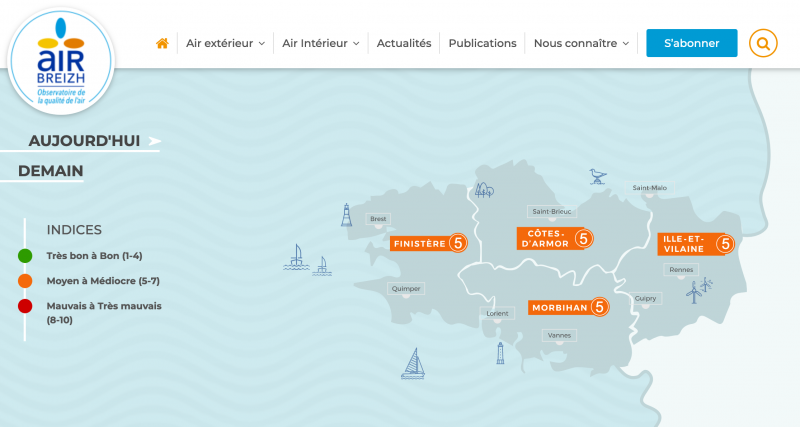
Task: Click the wind turbines icon near Rennes
Action: coord(699,290)
